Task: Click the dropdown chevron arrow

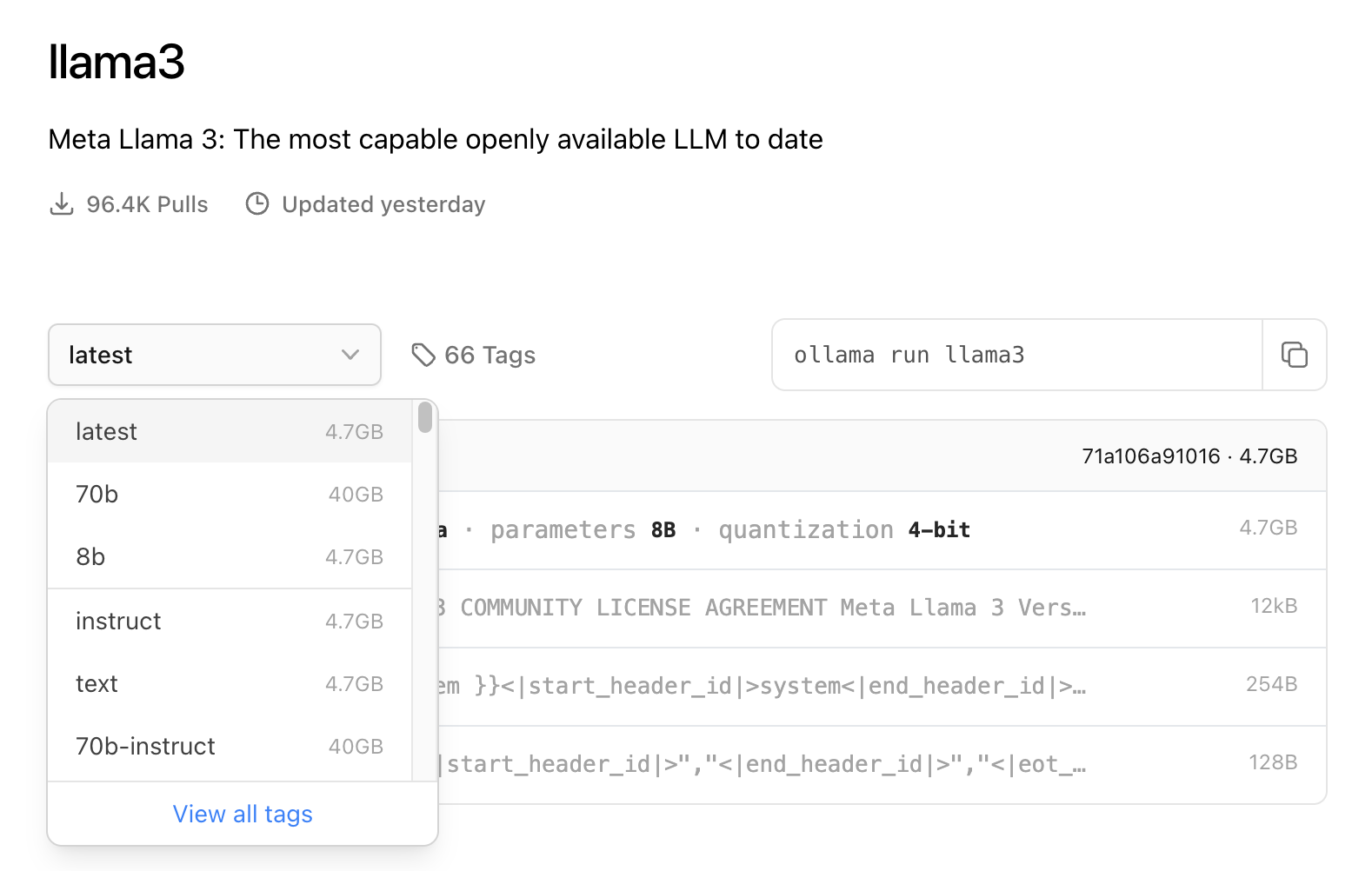Action: 350,355
